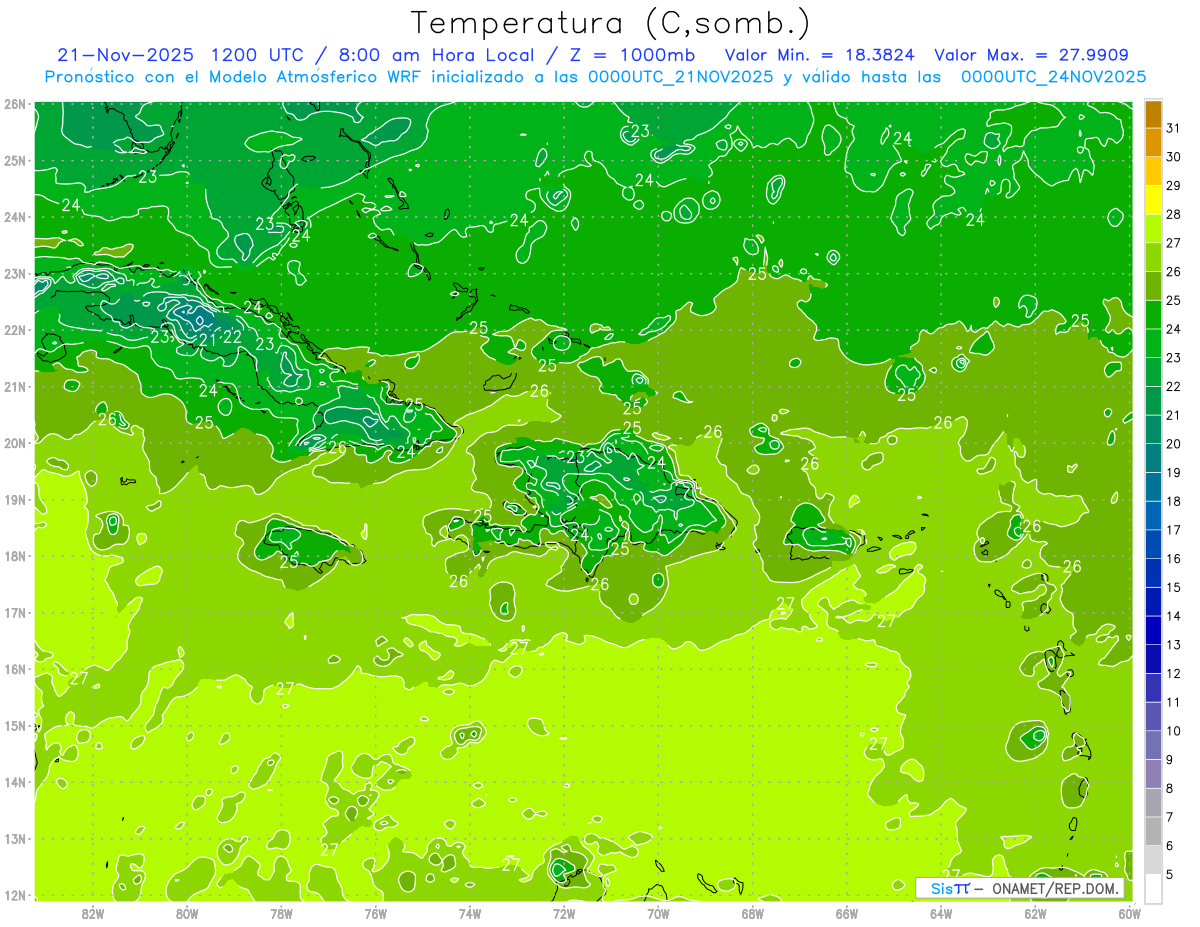Click the '74W' longitude axis label
Viewport: 1200px width, 927px height.
(470, 913)
